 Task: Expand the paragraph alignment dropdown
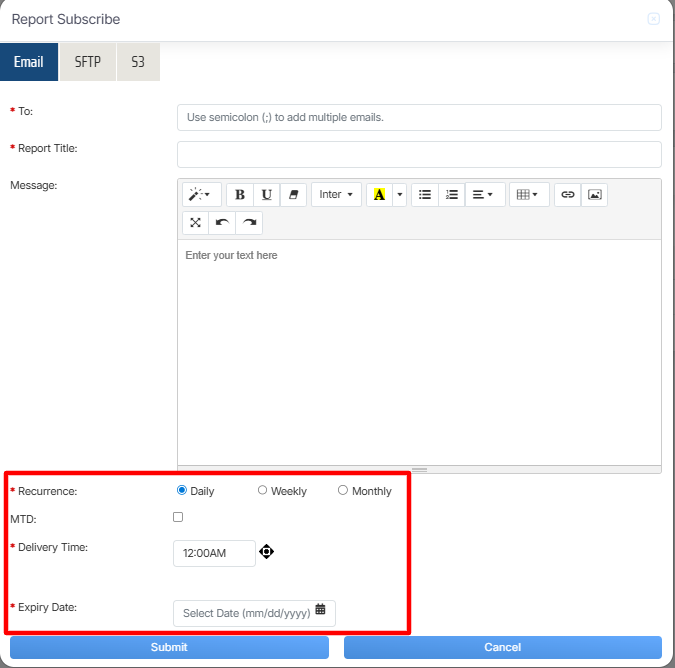click(x=482, y=195)
